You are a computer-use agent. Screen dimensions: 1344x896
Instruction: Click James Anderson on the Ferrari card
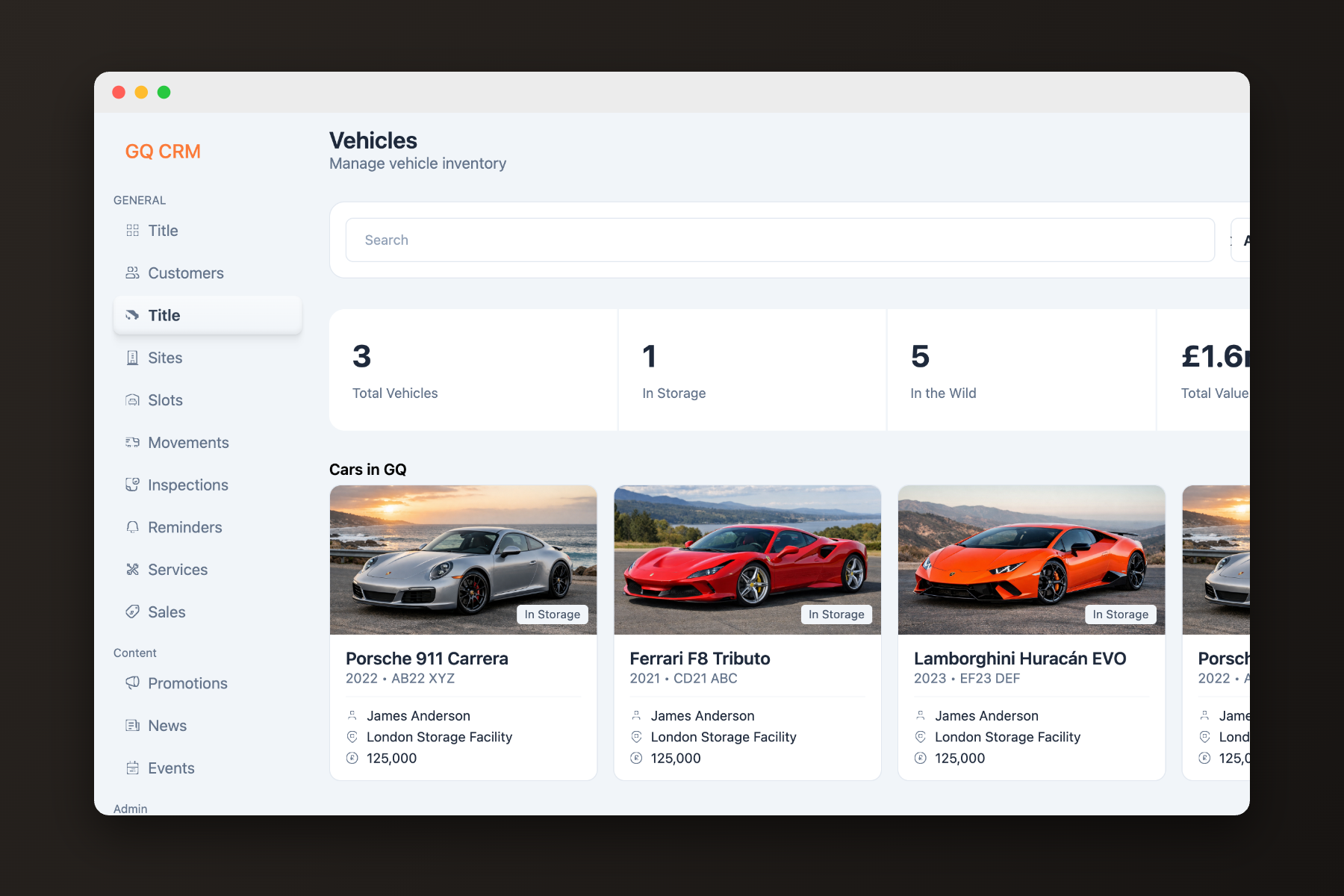click(703, 716)
